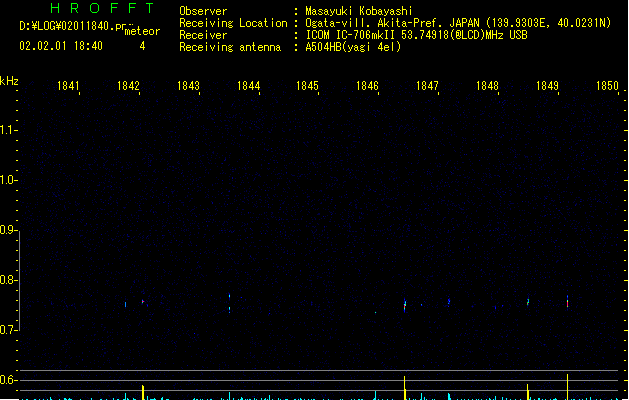Click the 0.9 kHz frequency tick label
The height and width of the screenshot is (400, 629).
coord(8,230)
